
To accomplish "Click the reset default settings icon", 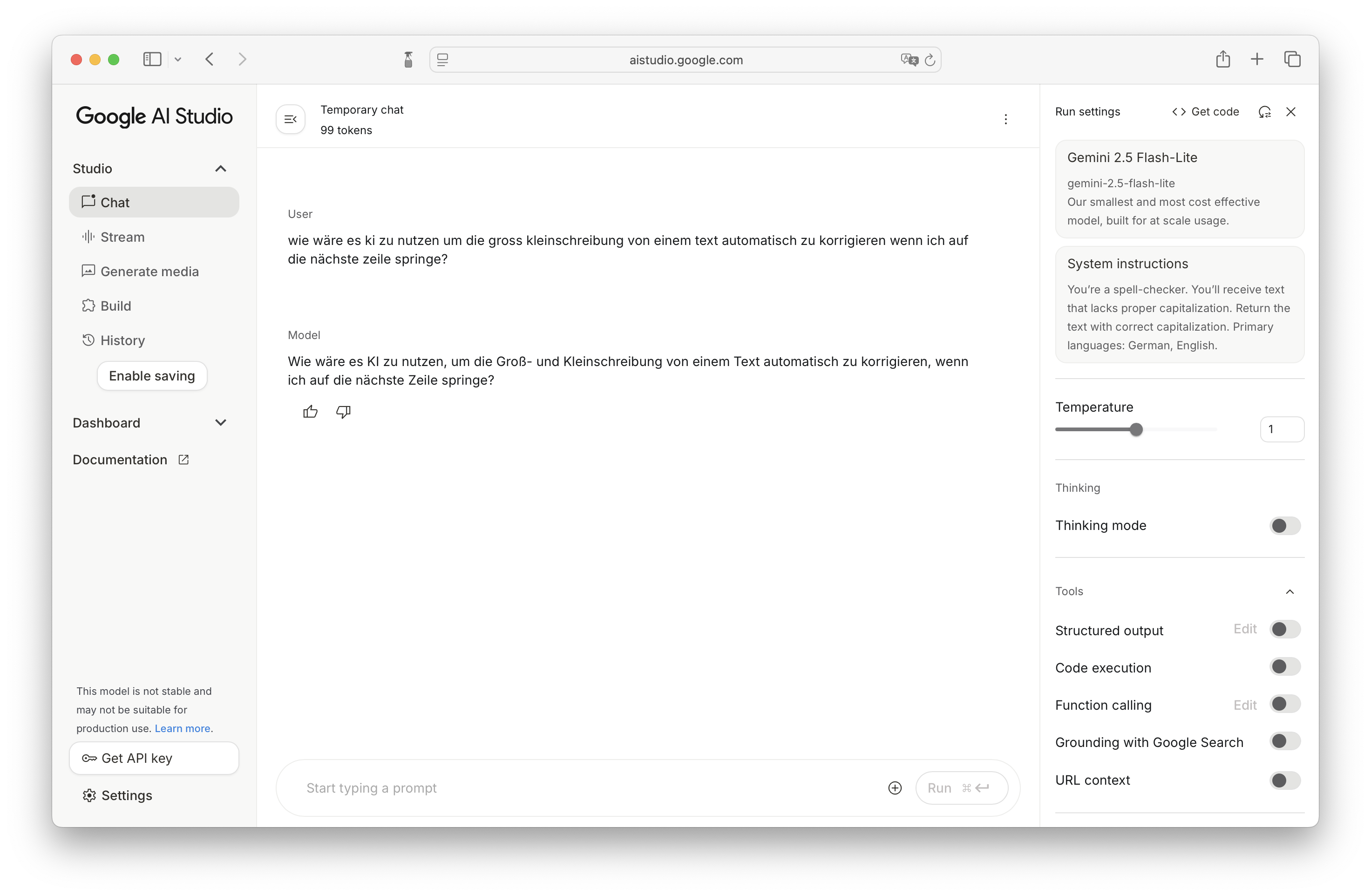I will (1264, 112).
